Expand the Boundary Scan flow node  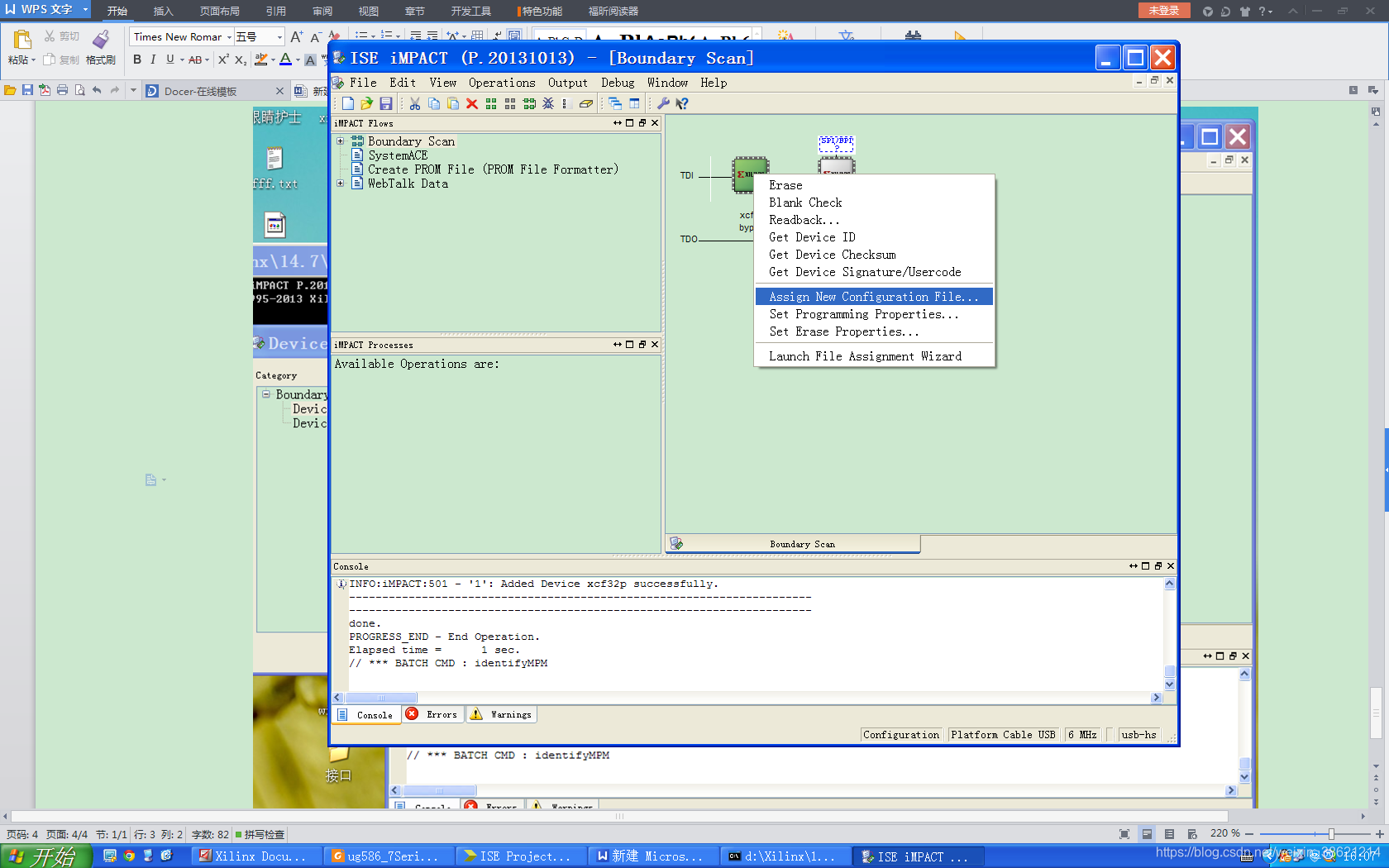pos(340,141)
